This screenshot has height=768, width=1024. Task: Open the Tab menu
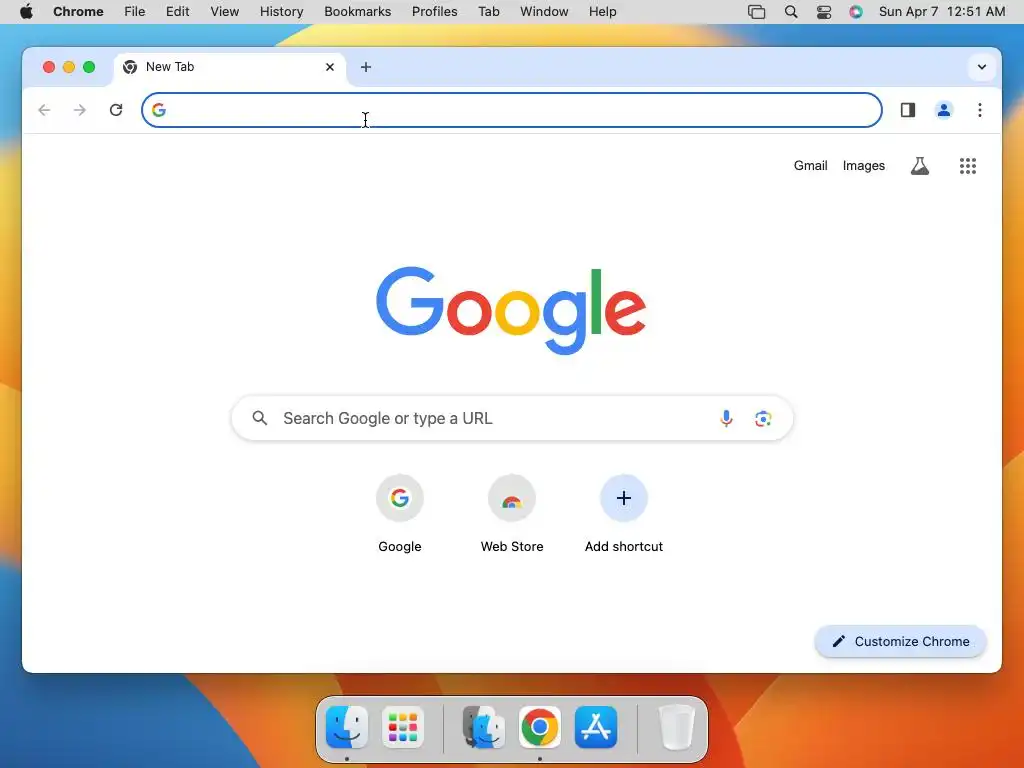pyautogui.click(x=488, y=12)
